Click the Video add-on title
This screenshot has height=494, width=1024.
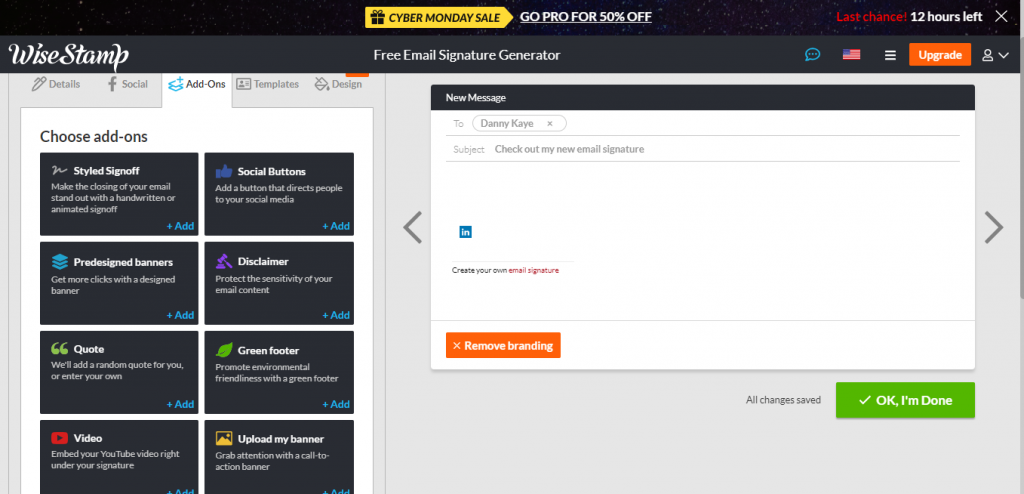coord(88,438)
